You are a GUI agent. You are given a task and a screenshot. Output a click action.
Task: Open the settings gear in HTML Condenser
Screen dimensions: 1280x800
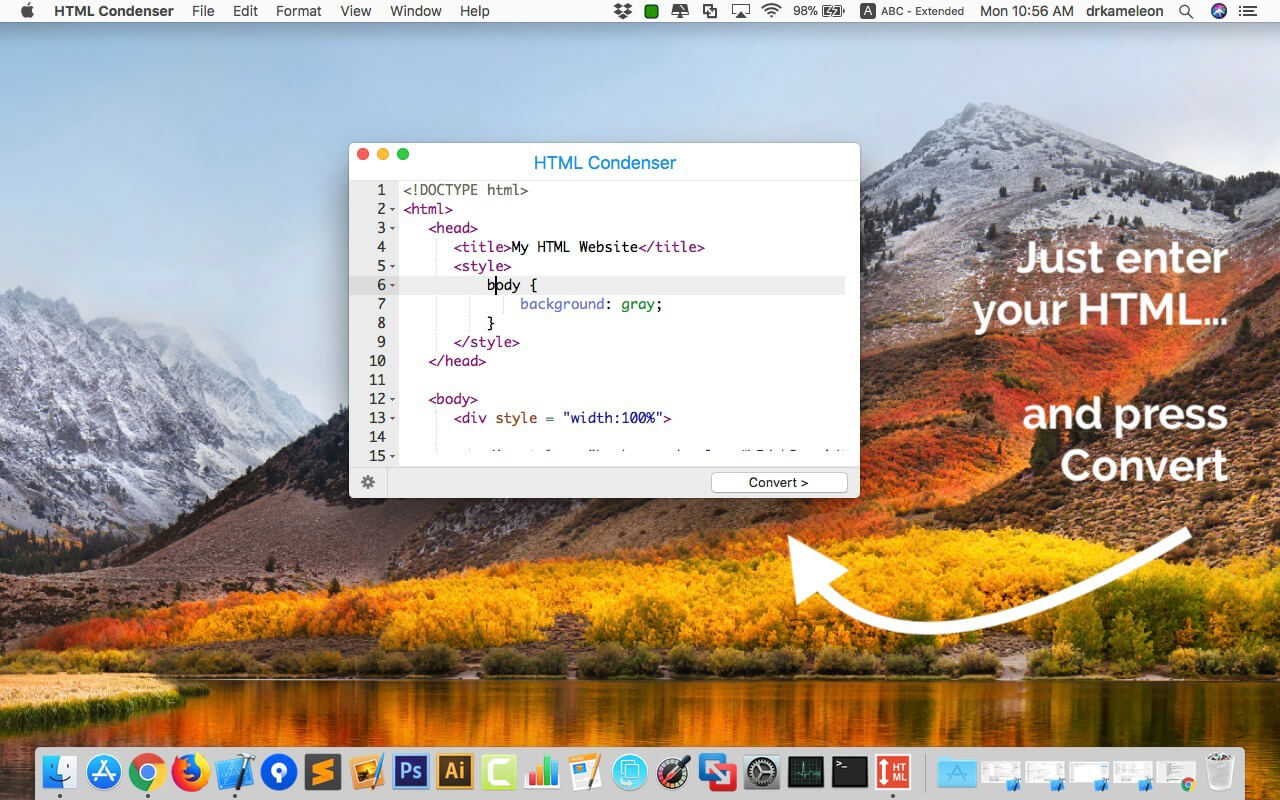[368, 482]
